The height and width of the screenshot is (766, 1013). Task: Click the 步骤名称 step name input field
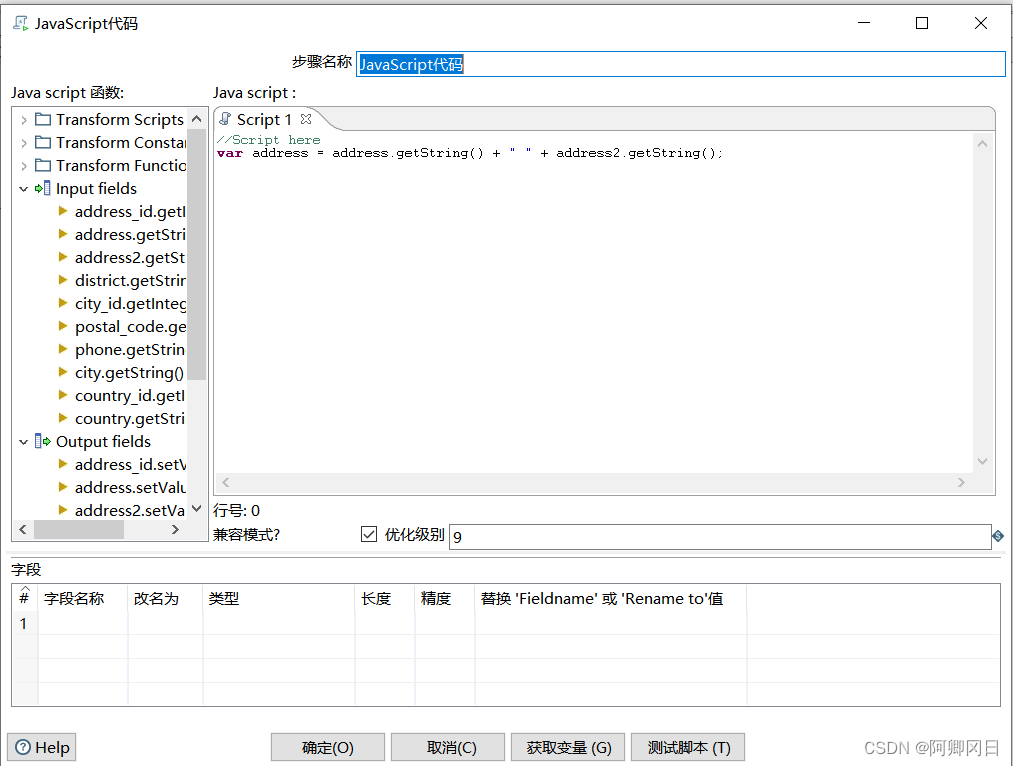point(680,64)
